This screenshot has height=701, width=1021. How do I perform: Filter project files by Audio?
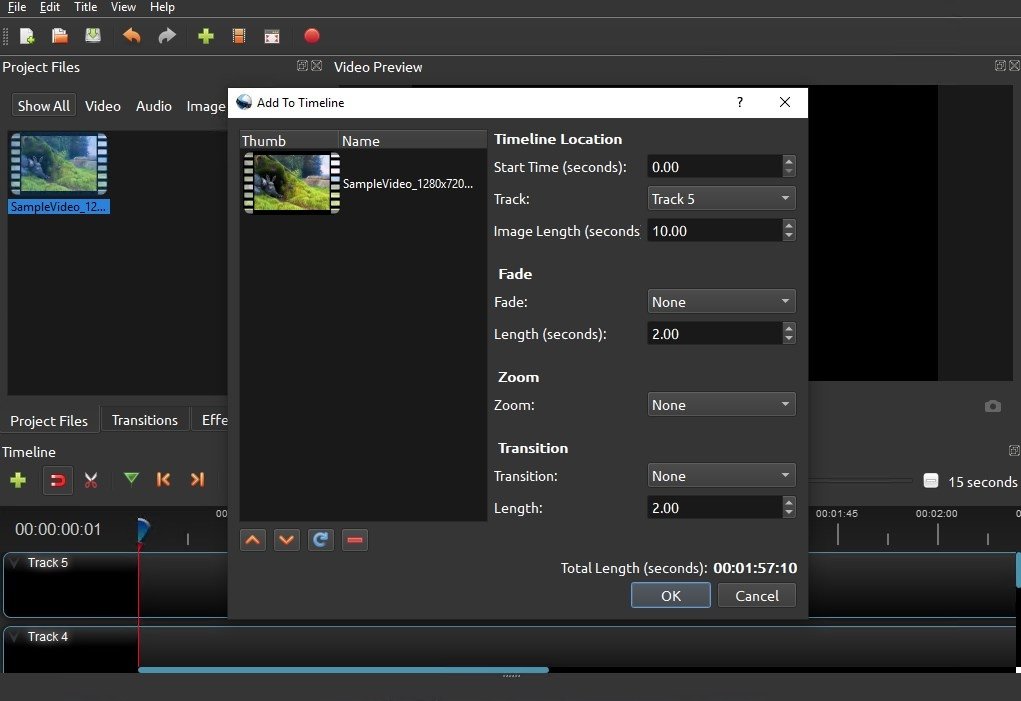click(x=154, y=106)
